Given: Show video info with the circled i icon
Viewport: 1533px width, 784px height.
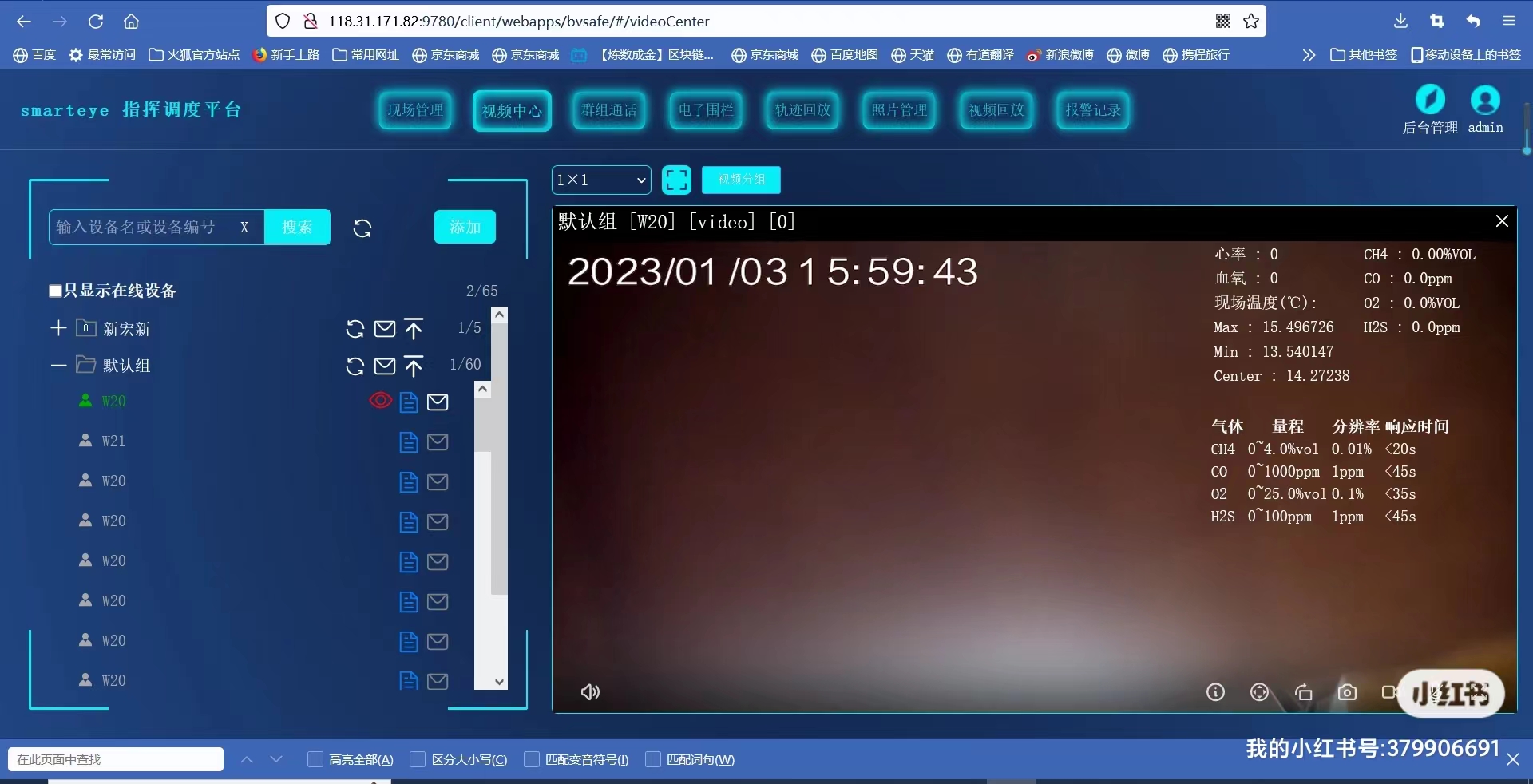Looking at the screenshot, I should point(1215,692).
